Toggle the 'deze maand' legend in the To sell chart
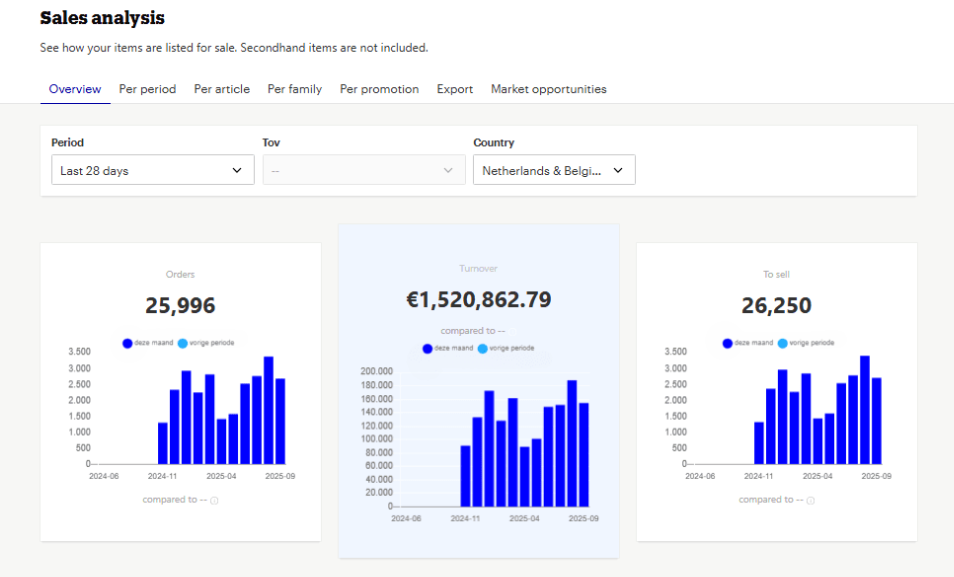954x577 pixels. (x=748, y=343)
